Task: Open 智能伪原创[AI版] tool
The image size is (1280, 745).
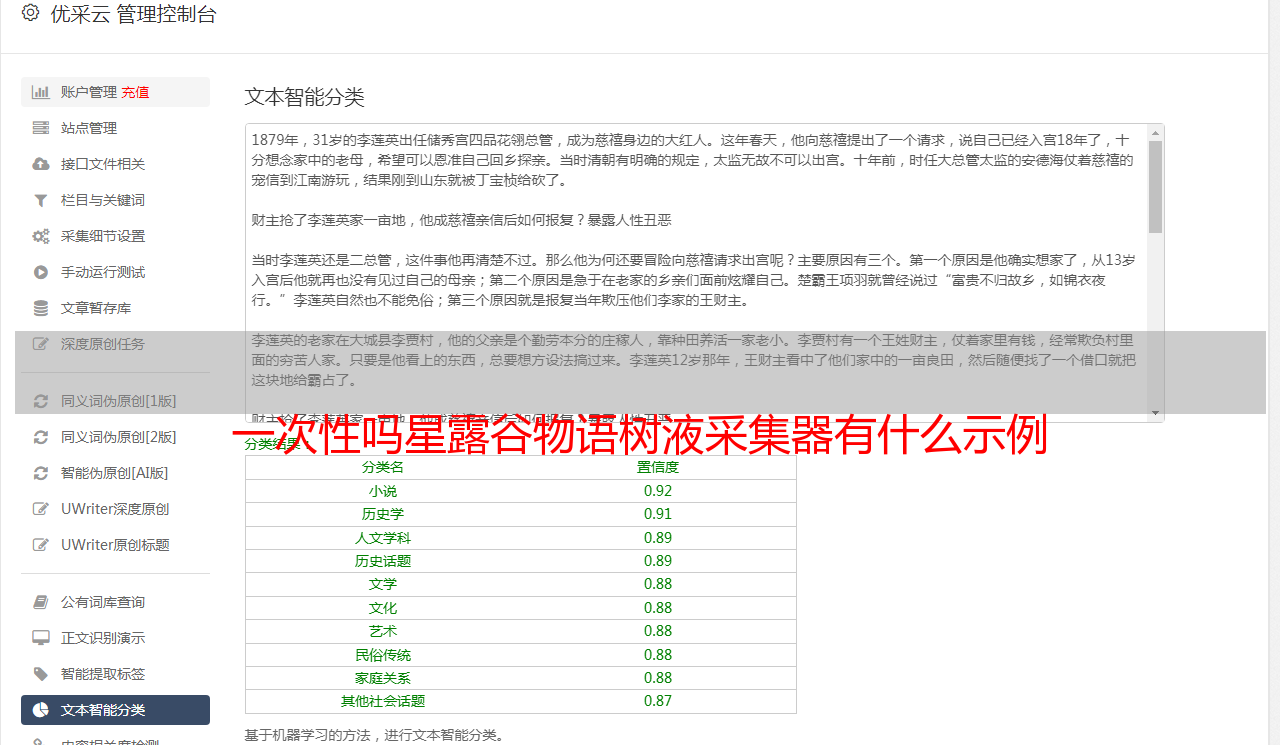Action: coord(115,473)
